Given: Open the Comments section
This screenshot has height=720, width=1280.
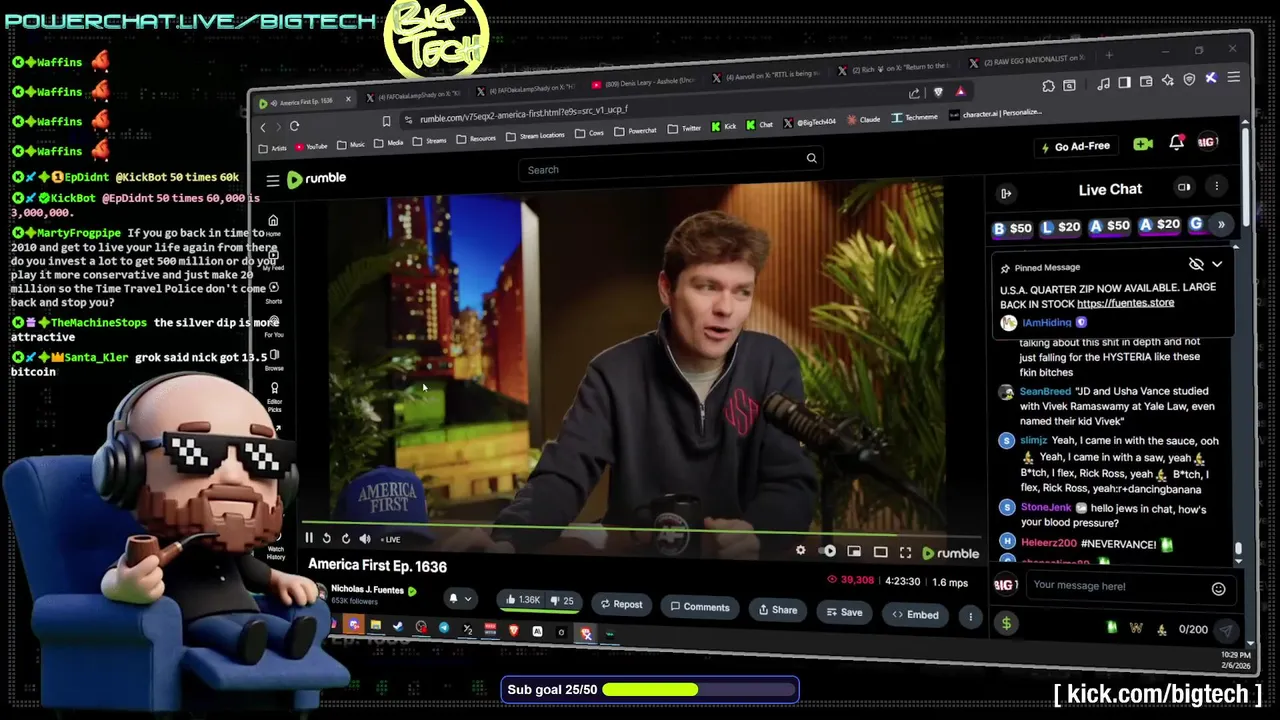Looking at the screenshot, I should tap(700, 607).
